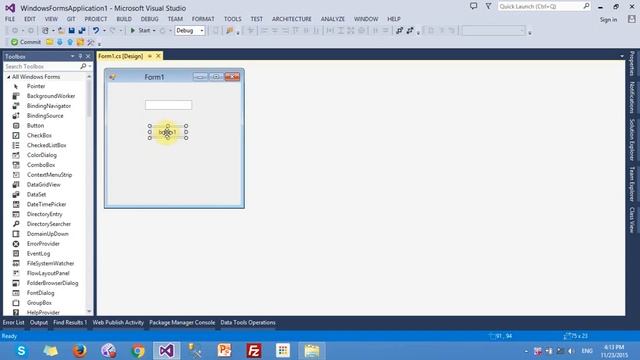Viewport: 640px width, 360px height.
Task: Open the BUILD menu
Action: (124, 19)
